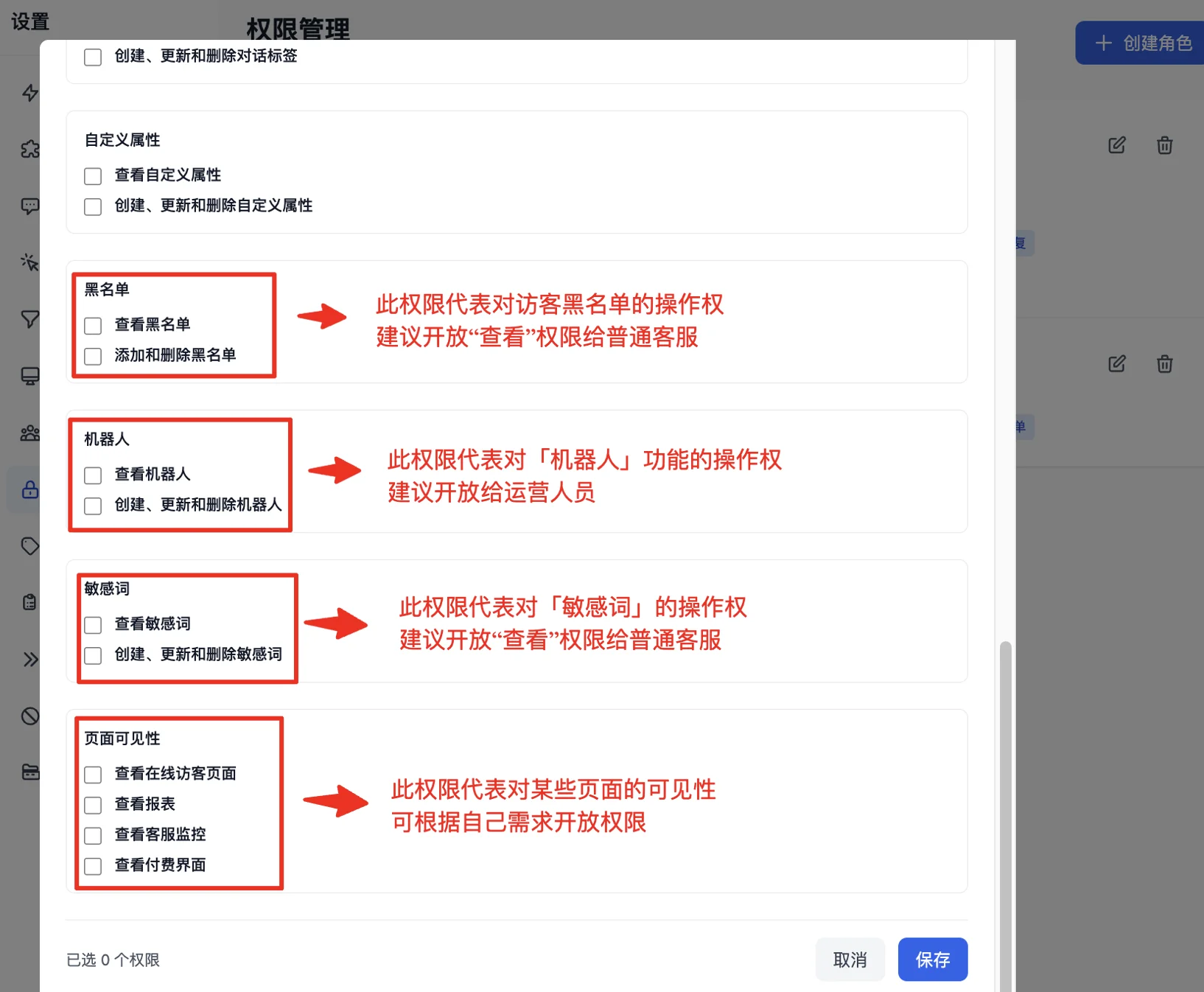Image resolution: width=1204 pixels, height=992 pixels.
Task: Open the lightning quick actions panel
Action: [x=29, y=93]
